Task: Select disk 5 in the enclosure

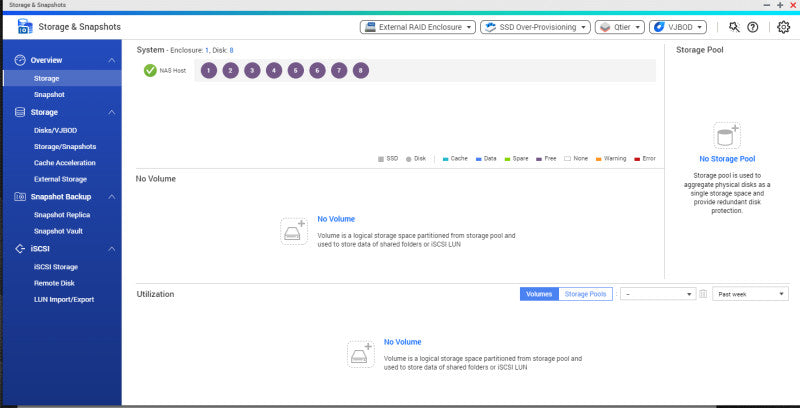Action: coord(295,70)
